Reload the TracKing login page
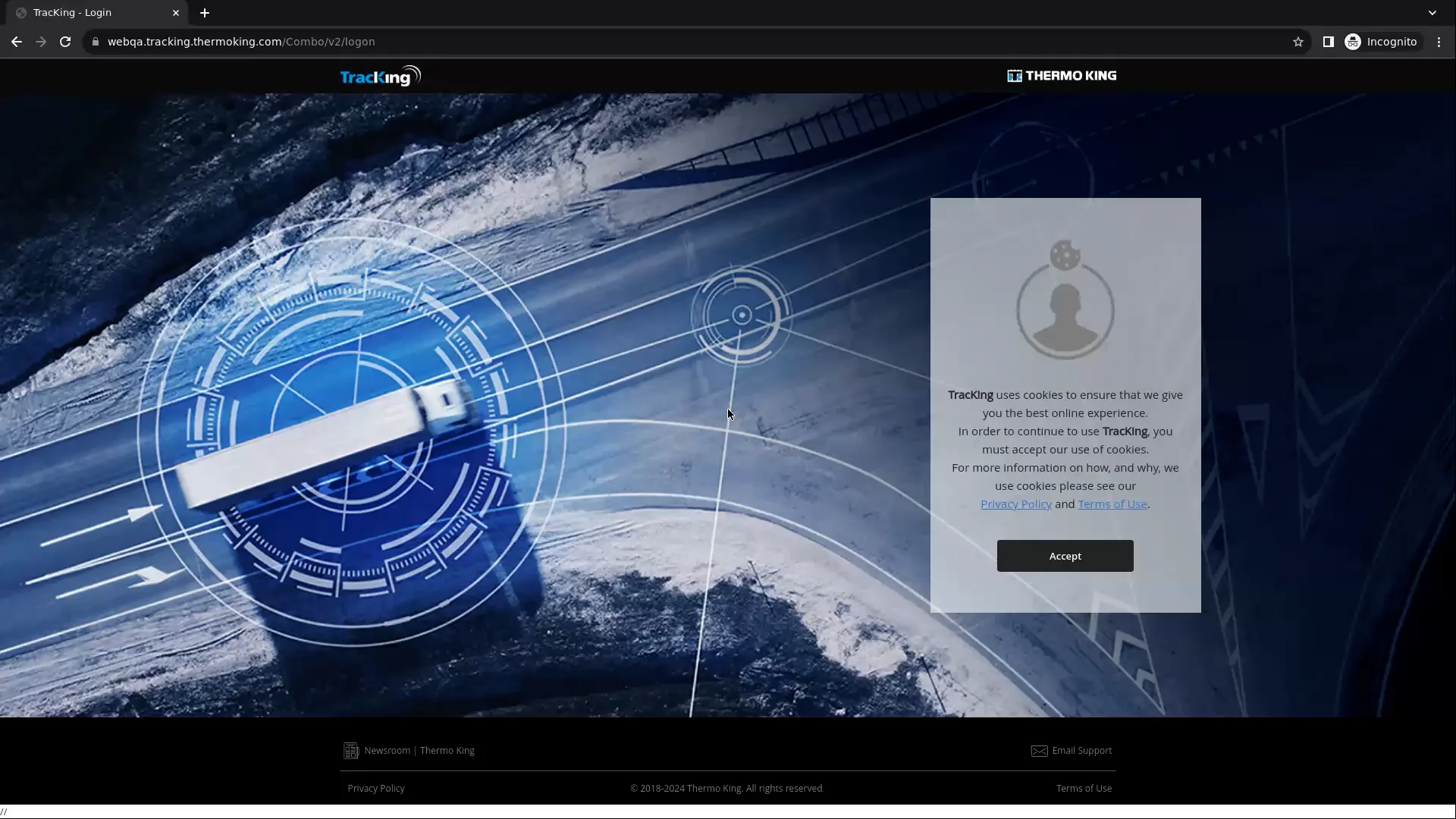1456x819 pixels. tap(64, 42)
